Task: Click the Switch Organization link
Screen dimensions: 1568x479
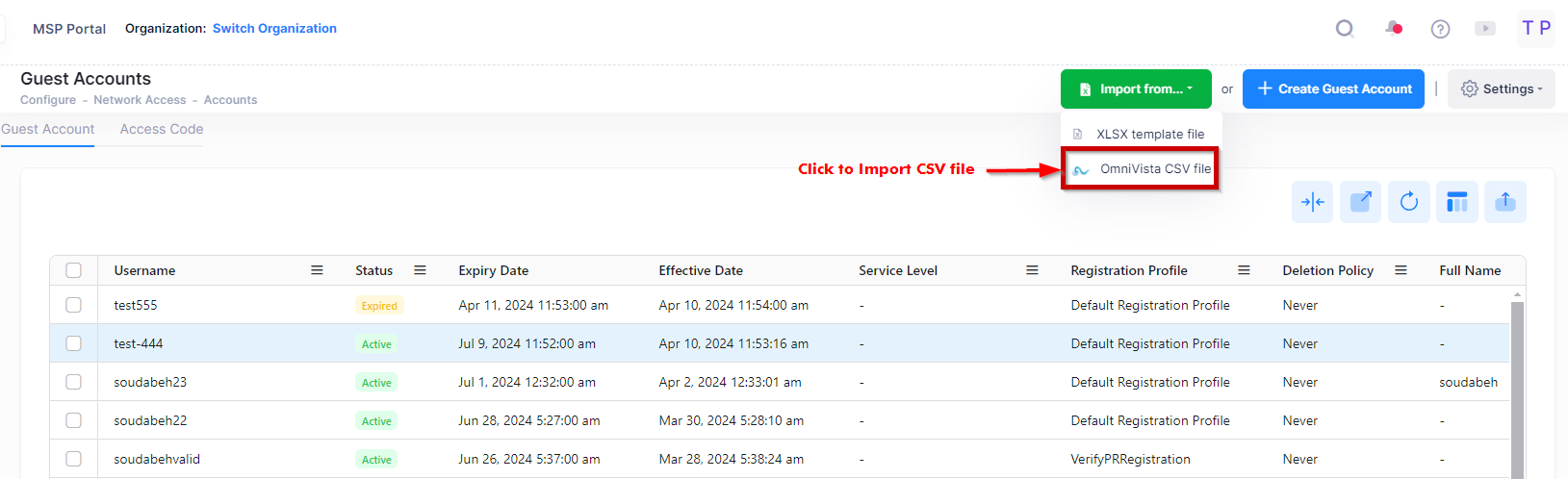Action: coord(274,29)
